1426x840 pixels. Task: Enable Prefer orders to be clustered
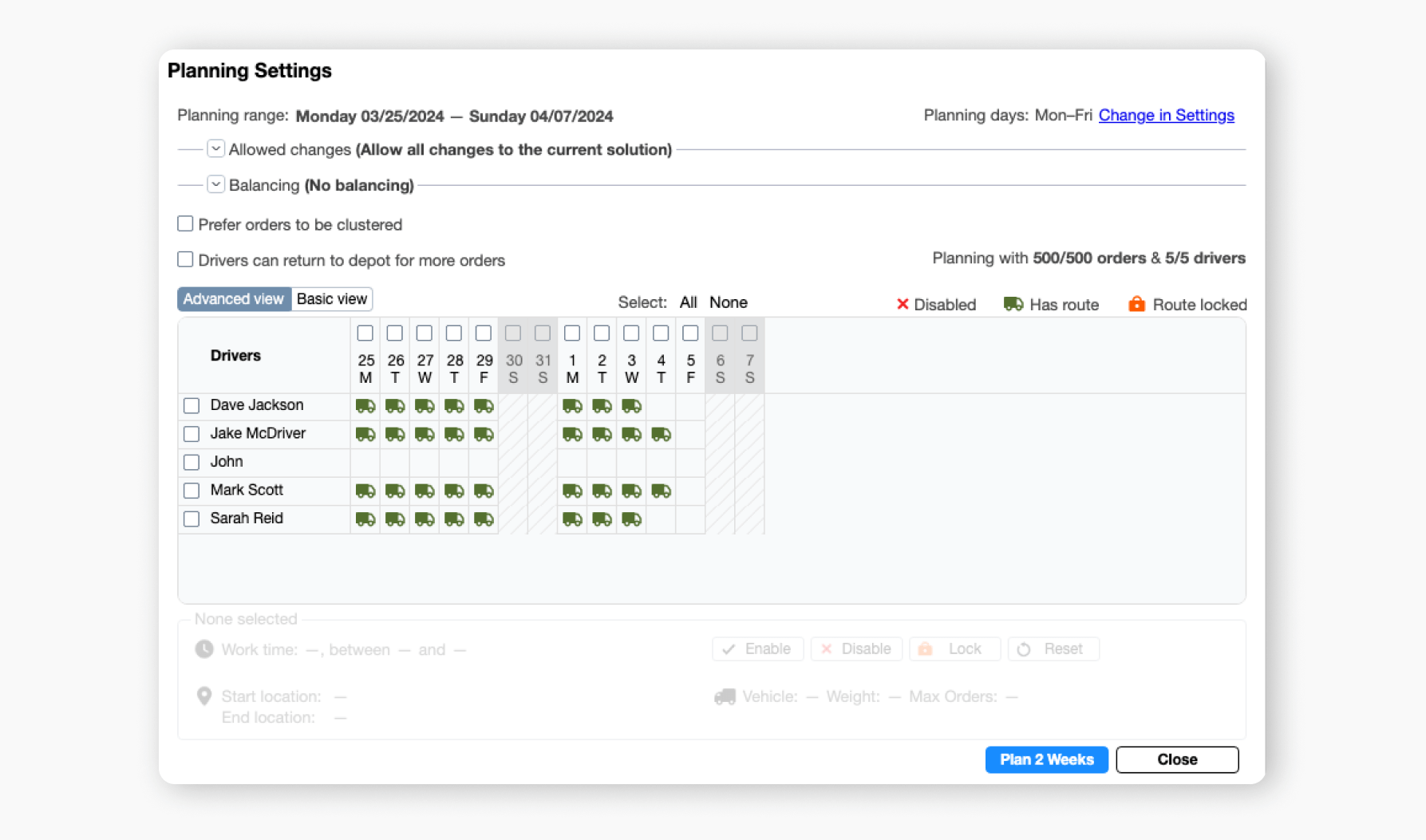pos(185,224)
